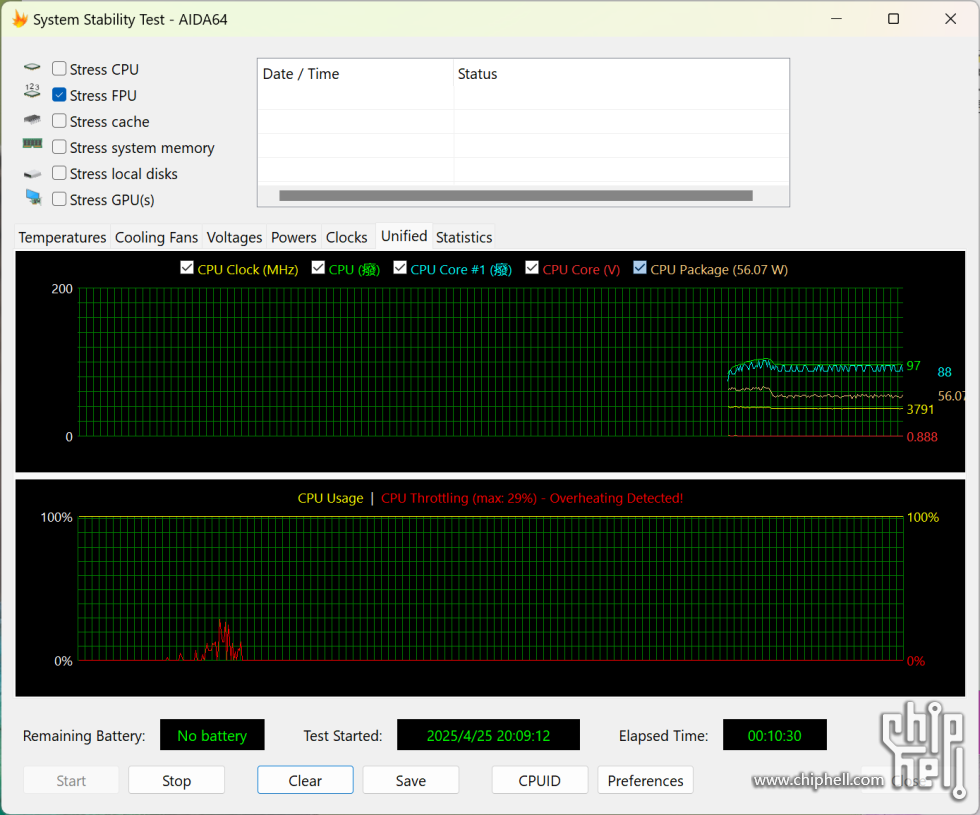Open the Voltages tab
Viewport: 980px width, 815px height.
click(x=234, y=238)
